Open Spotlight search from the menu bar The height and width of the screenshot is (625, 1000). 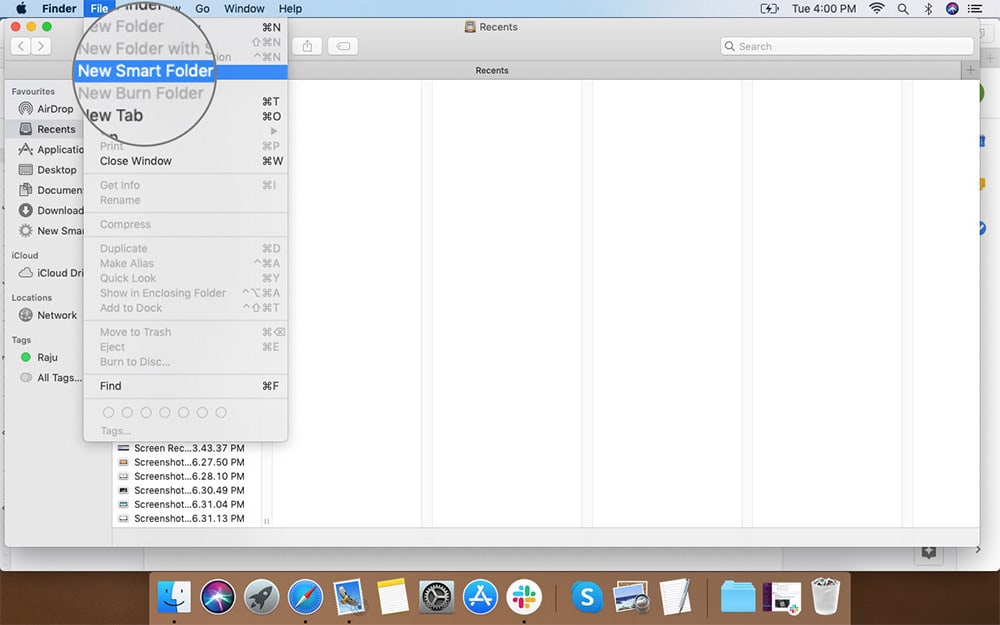tap(902, 8)
